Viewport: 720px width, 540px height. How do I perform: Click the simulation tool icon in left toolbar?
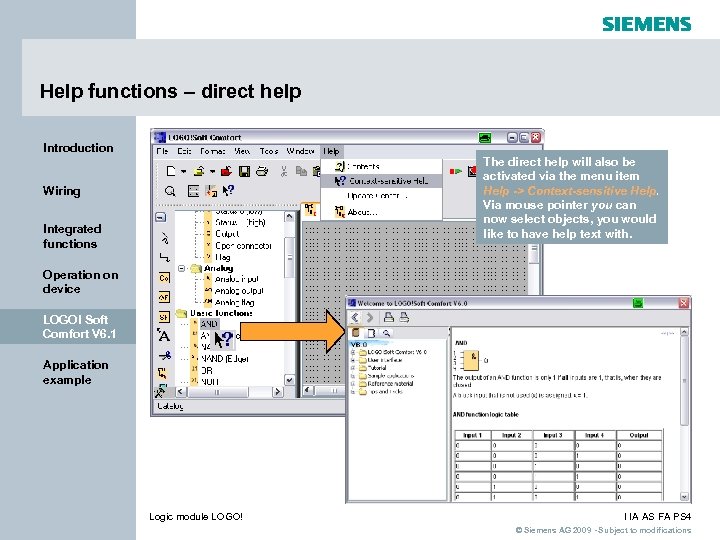point(163,373)
